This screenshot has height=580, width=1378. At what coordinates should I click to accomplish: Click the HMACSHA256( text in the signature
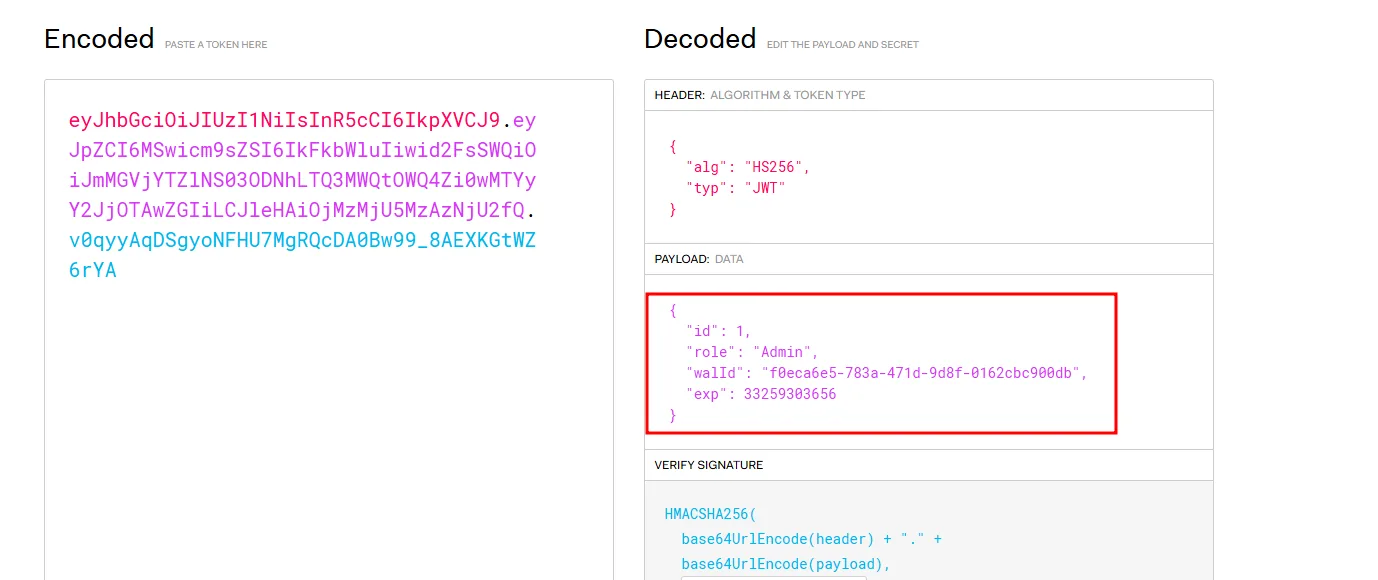711,515
